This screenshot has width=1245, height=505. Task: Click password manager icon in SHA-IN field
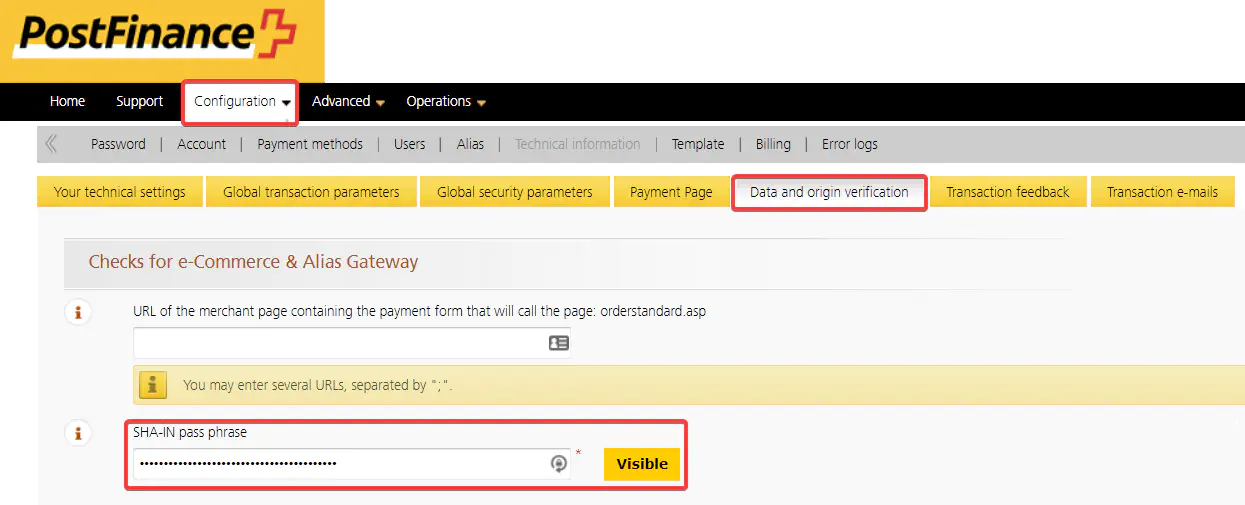[x=559, y=464]
